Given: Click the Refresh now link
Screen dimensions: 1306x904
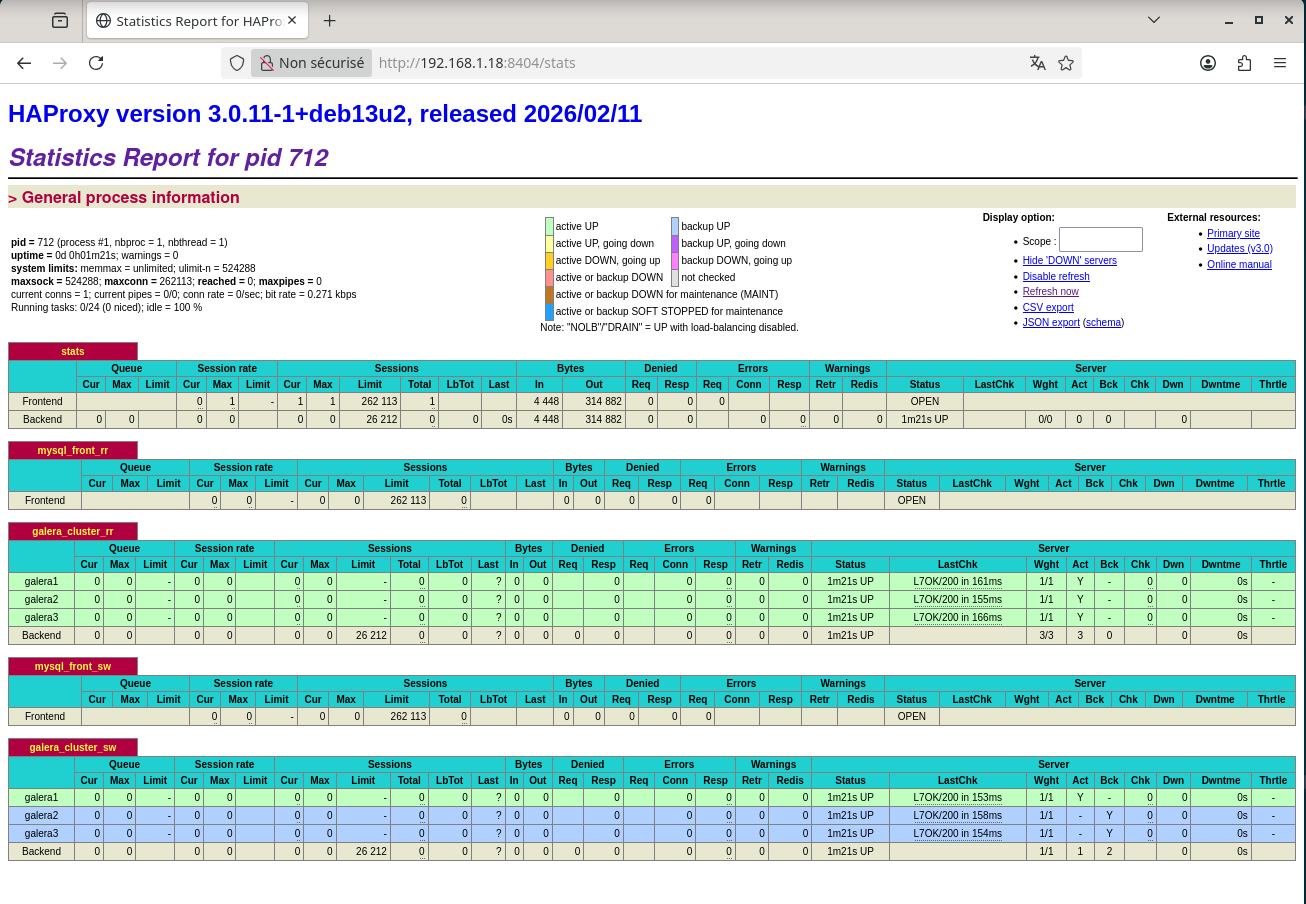Looking at the screenshot, I should (1051, 292).
